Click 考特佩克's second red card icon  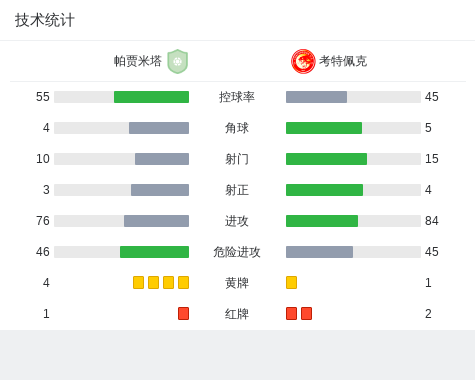click(306, 314)
